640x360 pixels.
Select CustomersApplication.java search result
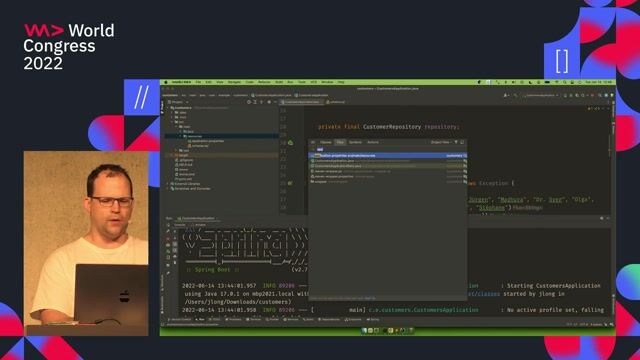pos(388,161)
